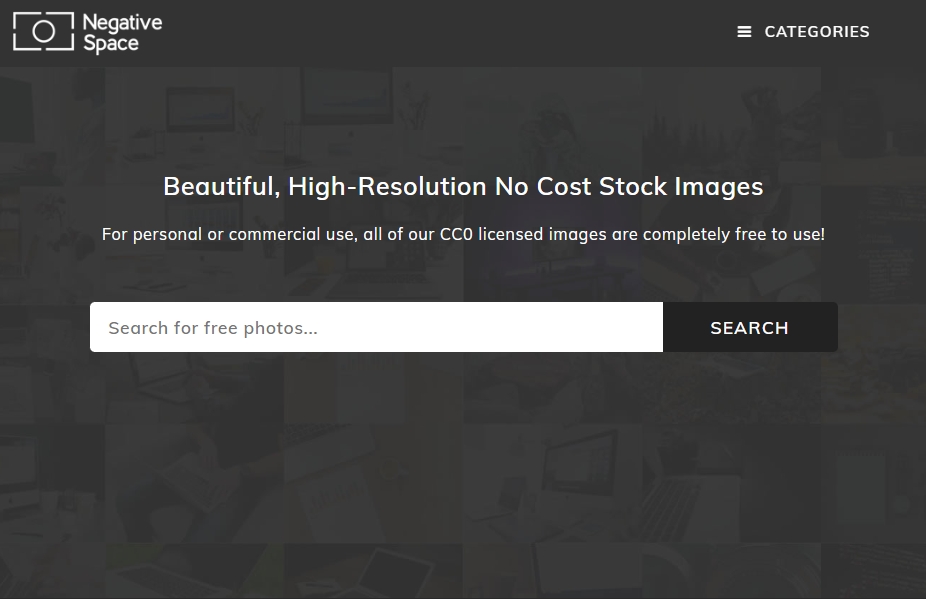The height and width of the screenshot is (599, 926).
Task: Expand the CATEGORIES menu
Action: [x=803, y=32]
